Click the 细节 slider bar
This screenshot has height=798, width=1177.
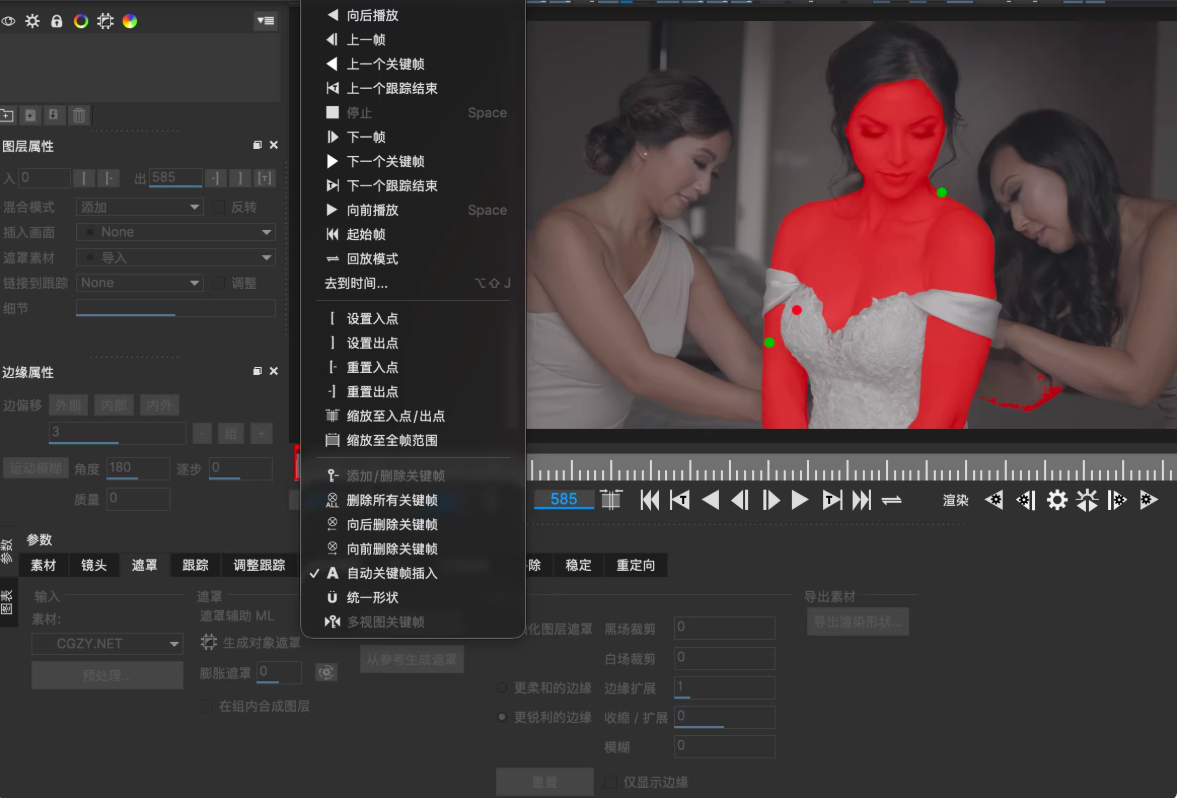[x=175, y=308]
